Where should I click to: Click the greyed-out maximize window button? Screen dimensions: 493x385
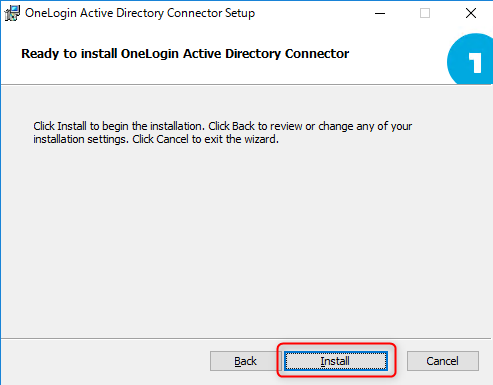pos(425,13)
